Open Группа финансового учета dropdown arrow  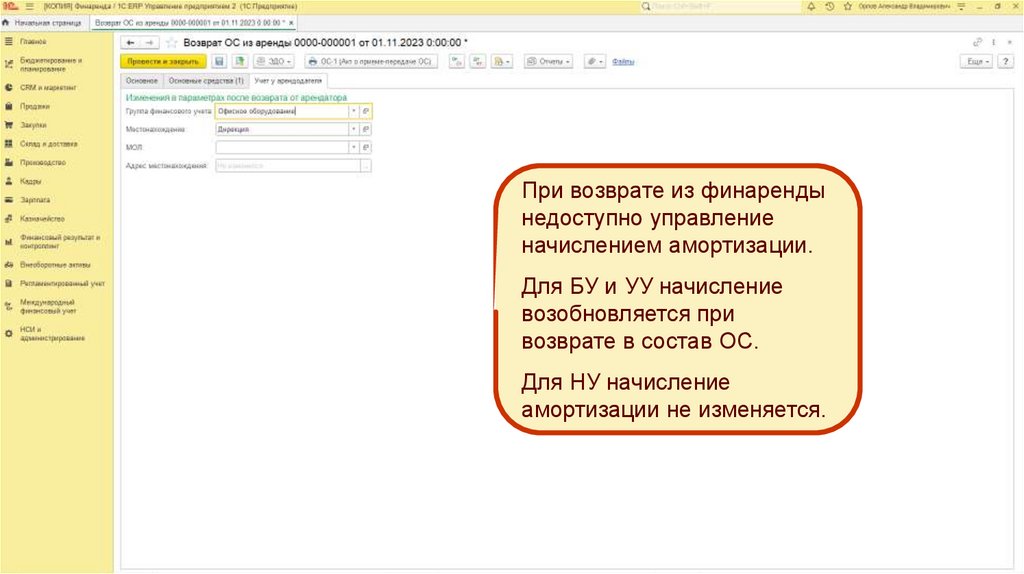[x=353, y=112]
